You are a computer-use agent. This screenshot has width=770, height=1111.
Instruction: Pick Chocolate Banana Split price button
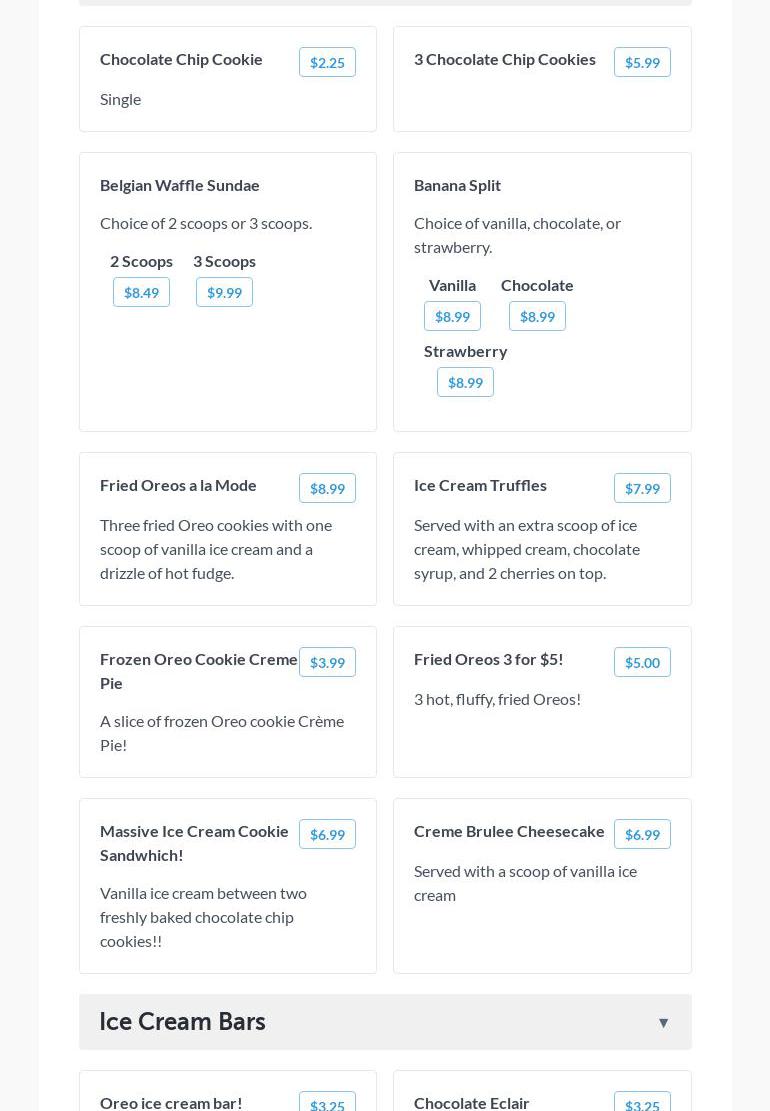[x=537, y=316]
